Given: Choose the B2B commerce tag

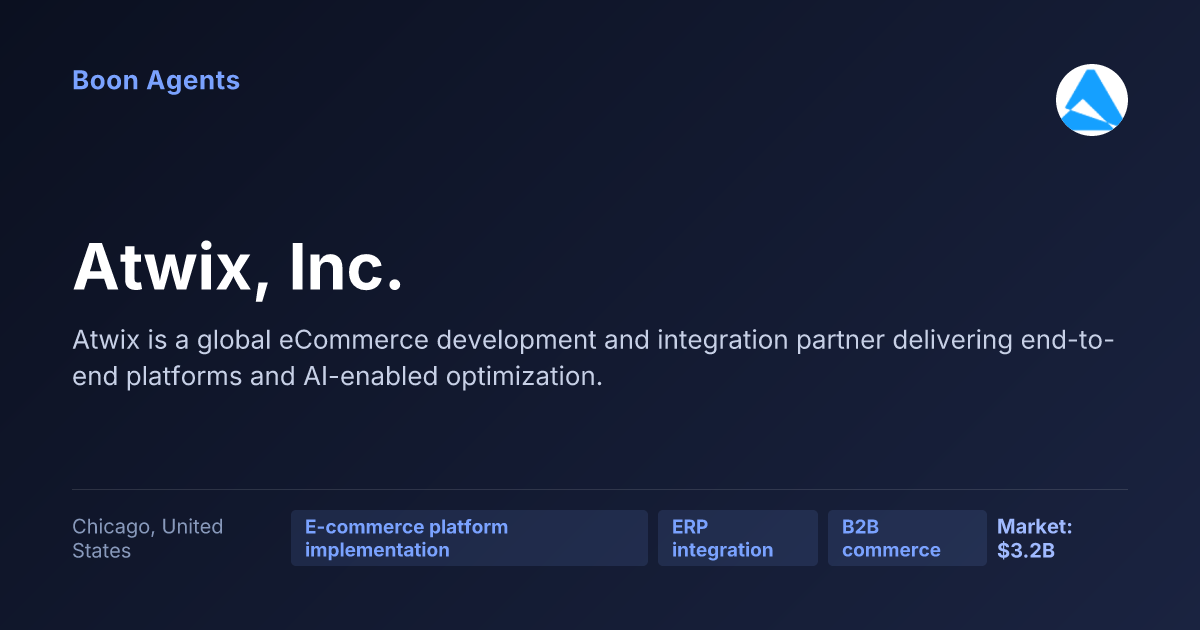Looking at the screenshot, I should 907,538.
